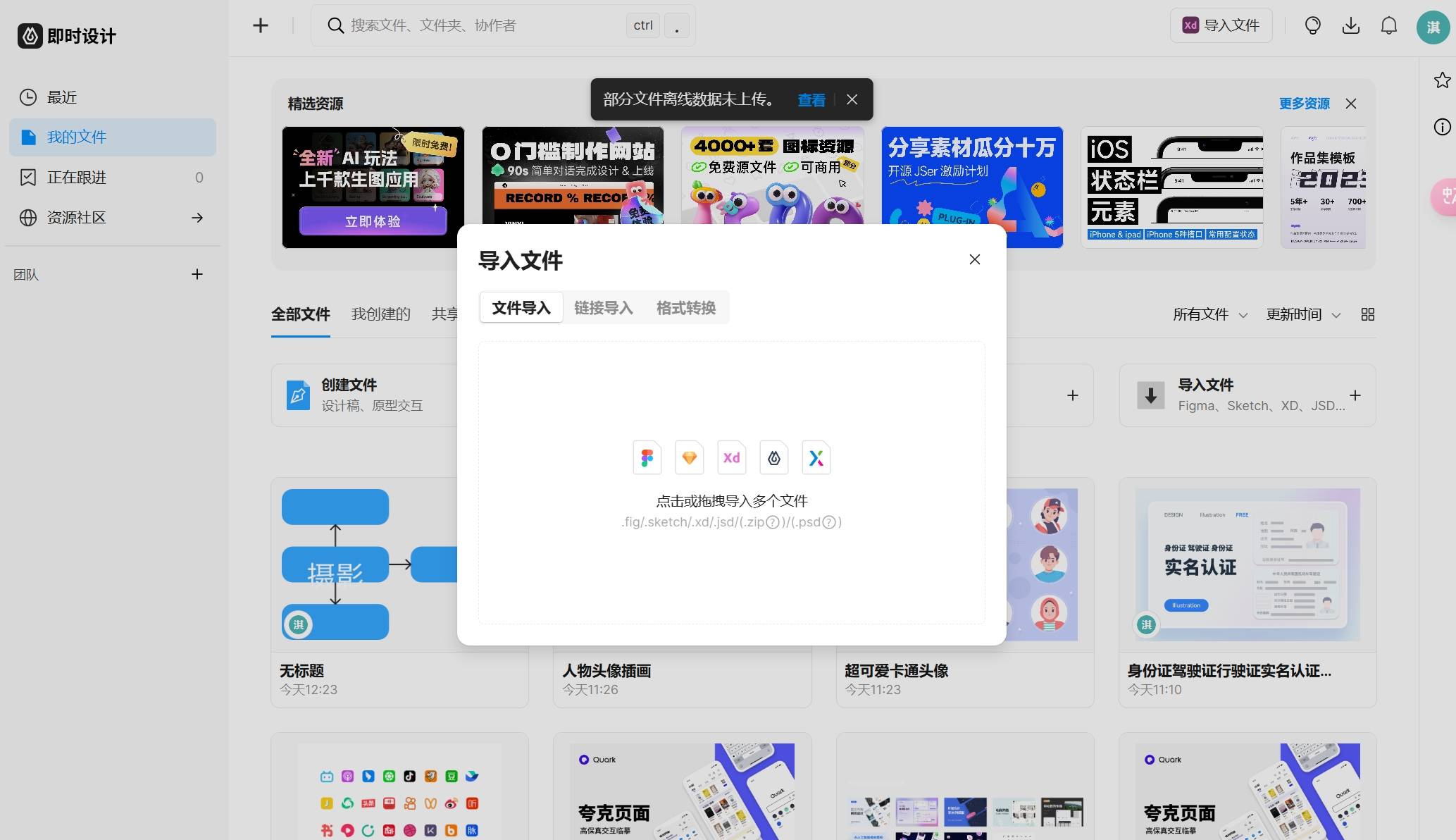Image resolution: width=1456 pixels, height=840 pixels.
Task: Open the iOS 状态栏 元素 resource banner
Action: coord(1171,187)
